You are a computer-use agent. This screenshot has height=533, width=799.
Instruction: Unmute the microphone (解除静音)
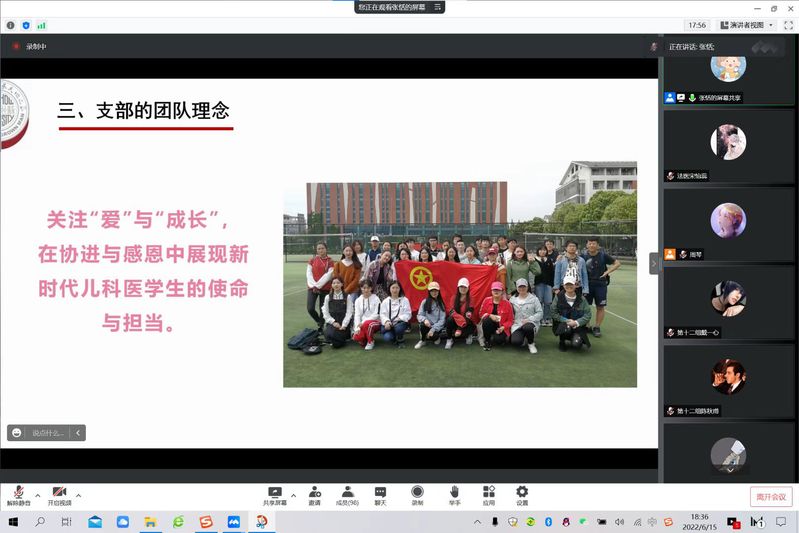(x=18, y=495)
